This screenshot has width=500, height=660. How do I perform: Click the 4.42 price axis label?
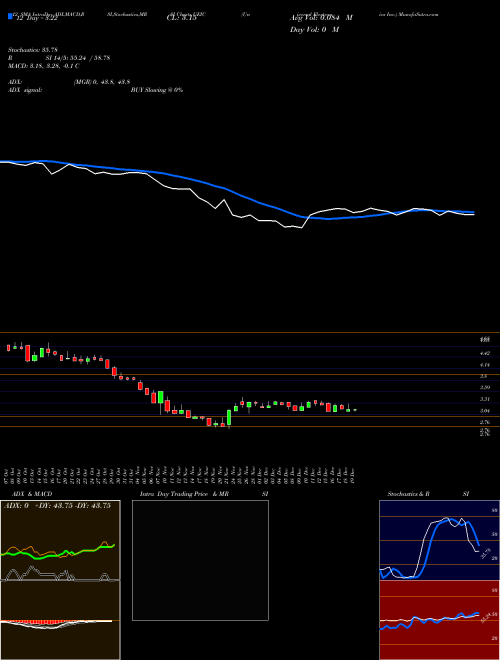coord(485,353)
